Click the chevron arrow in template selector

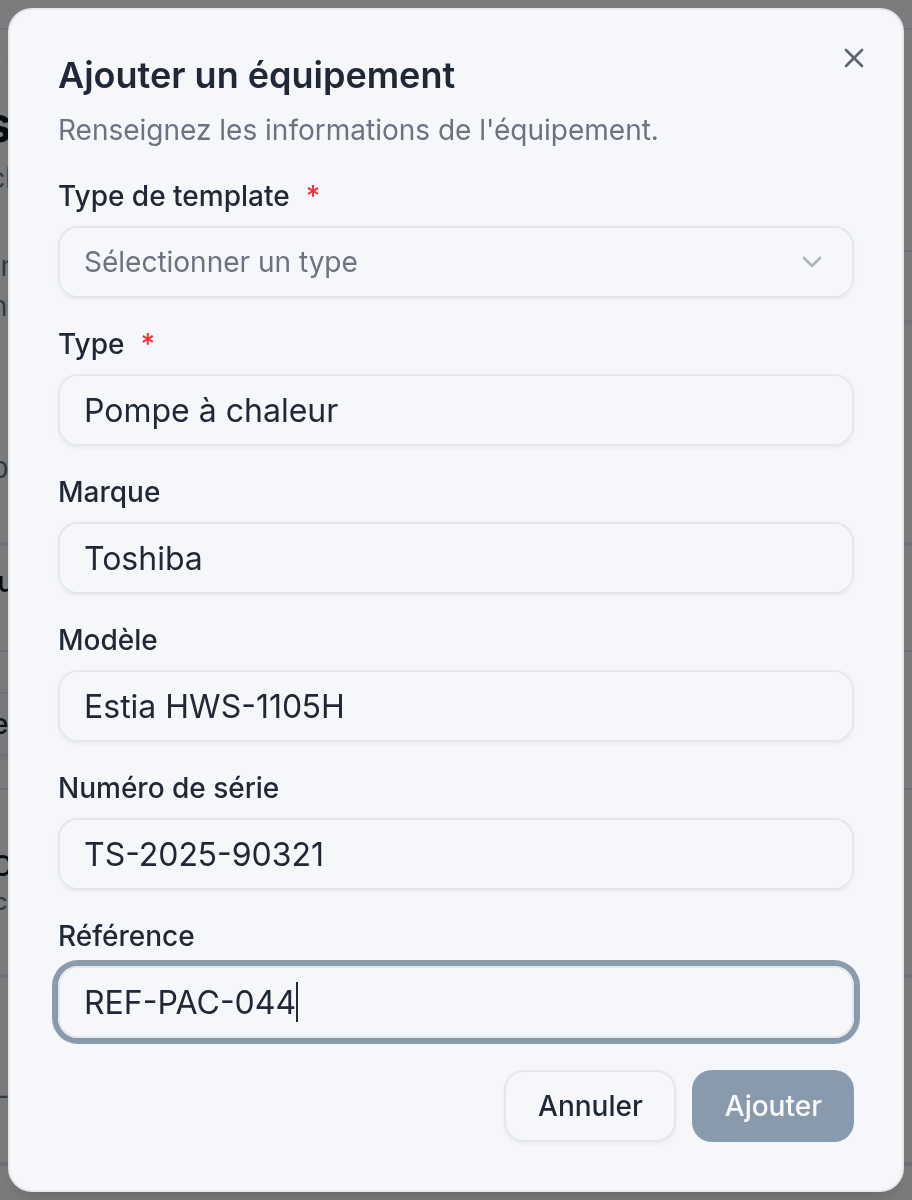[x=811, y=262]
